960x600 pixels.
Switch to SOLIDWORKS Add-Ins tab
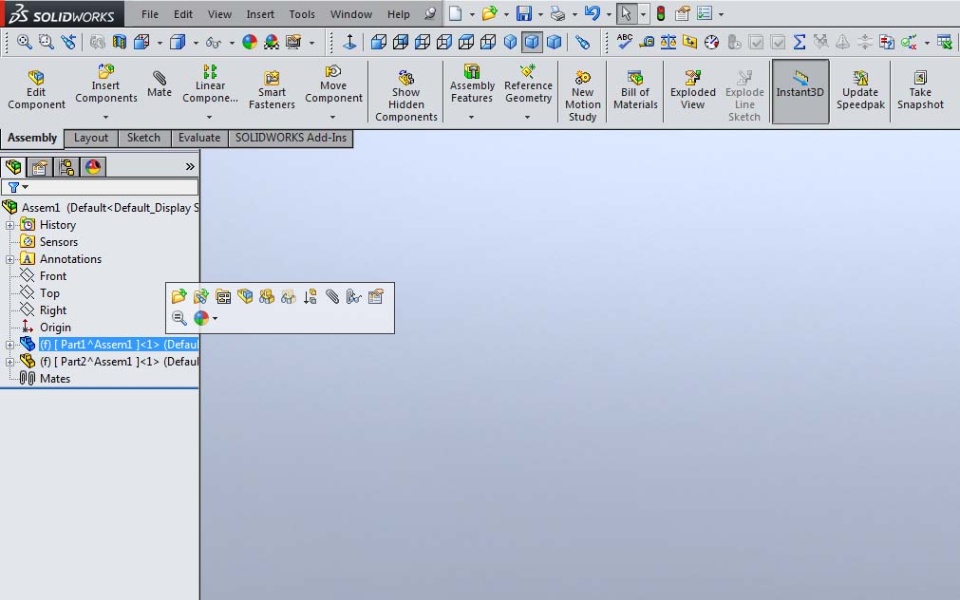point(291,138)
